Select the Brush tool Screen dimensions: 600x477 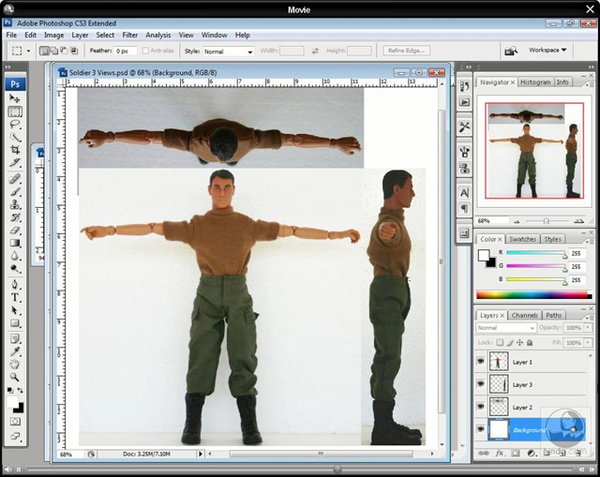coord(15,191)
